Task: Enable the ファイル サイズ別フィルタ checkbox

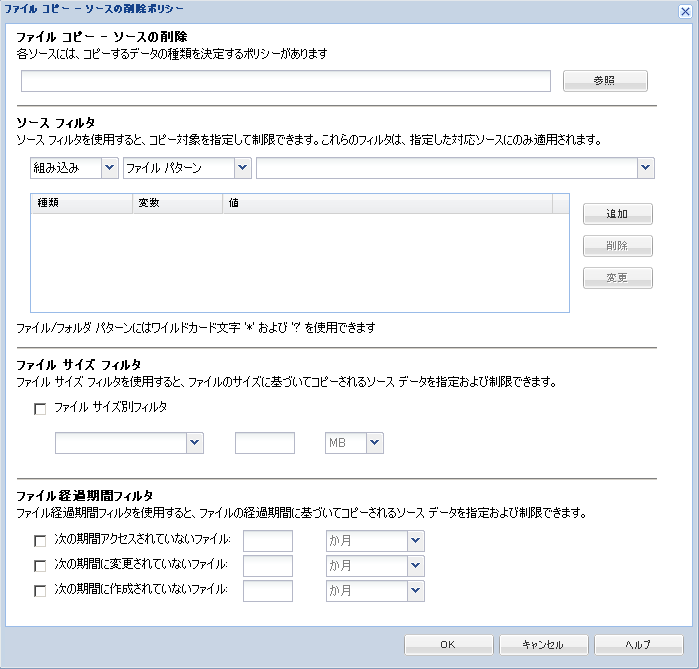Action: (40, 409)
